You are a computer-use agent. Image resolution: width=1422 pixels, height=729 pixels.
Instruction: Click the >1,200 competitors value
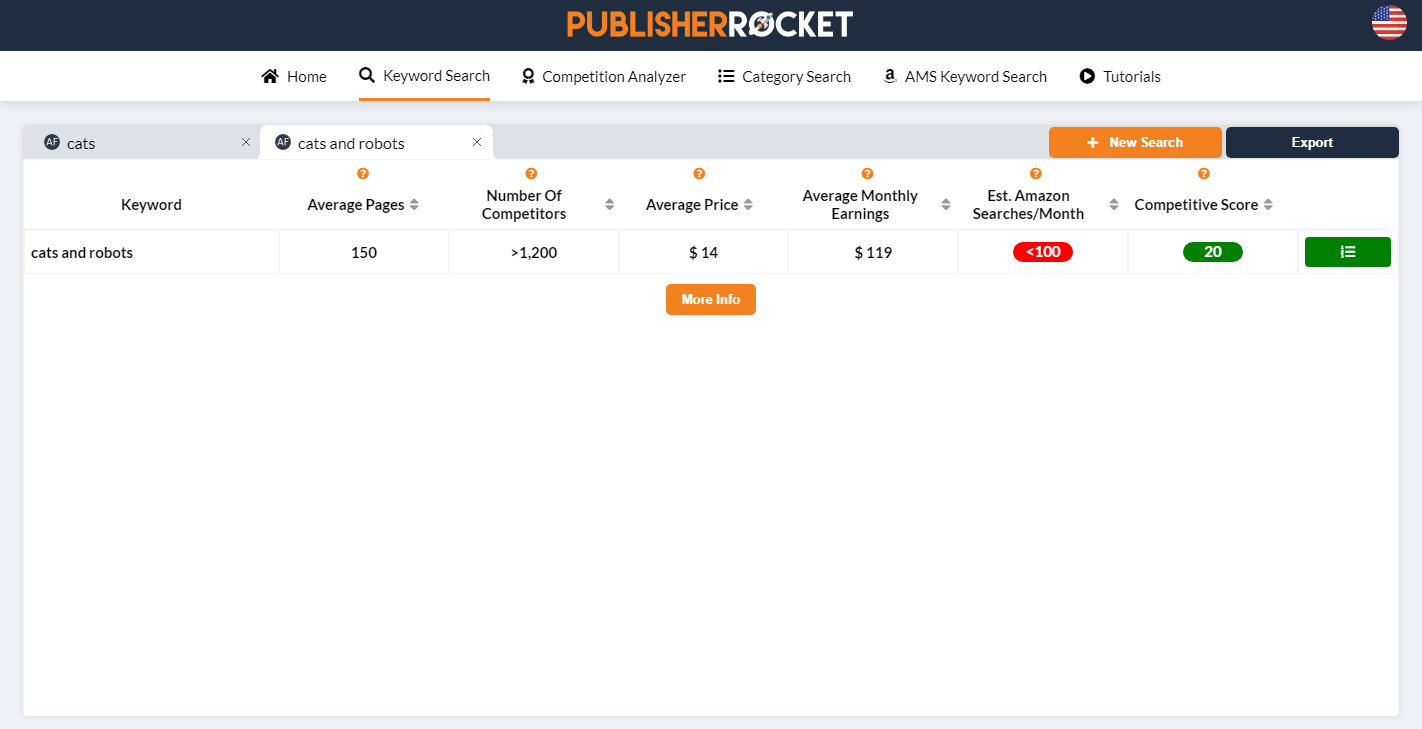[534, 252]
